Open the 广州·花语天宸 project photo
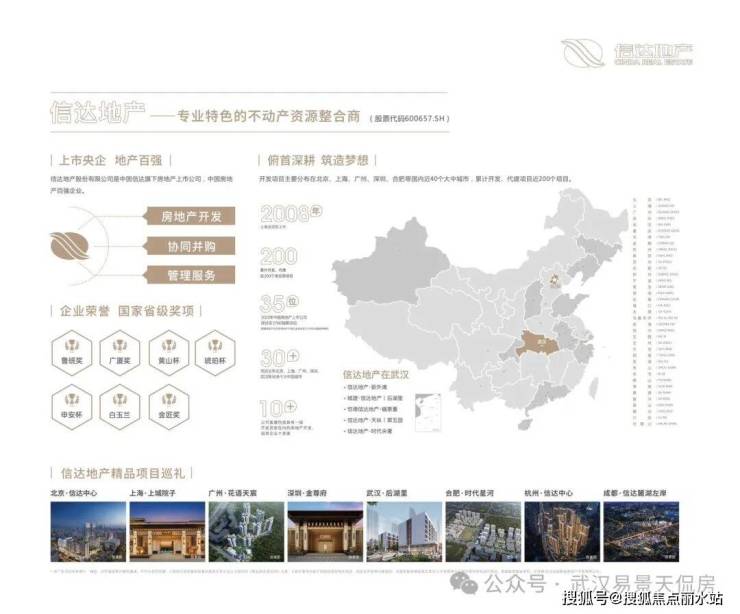 click(246, 531)
